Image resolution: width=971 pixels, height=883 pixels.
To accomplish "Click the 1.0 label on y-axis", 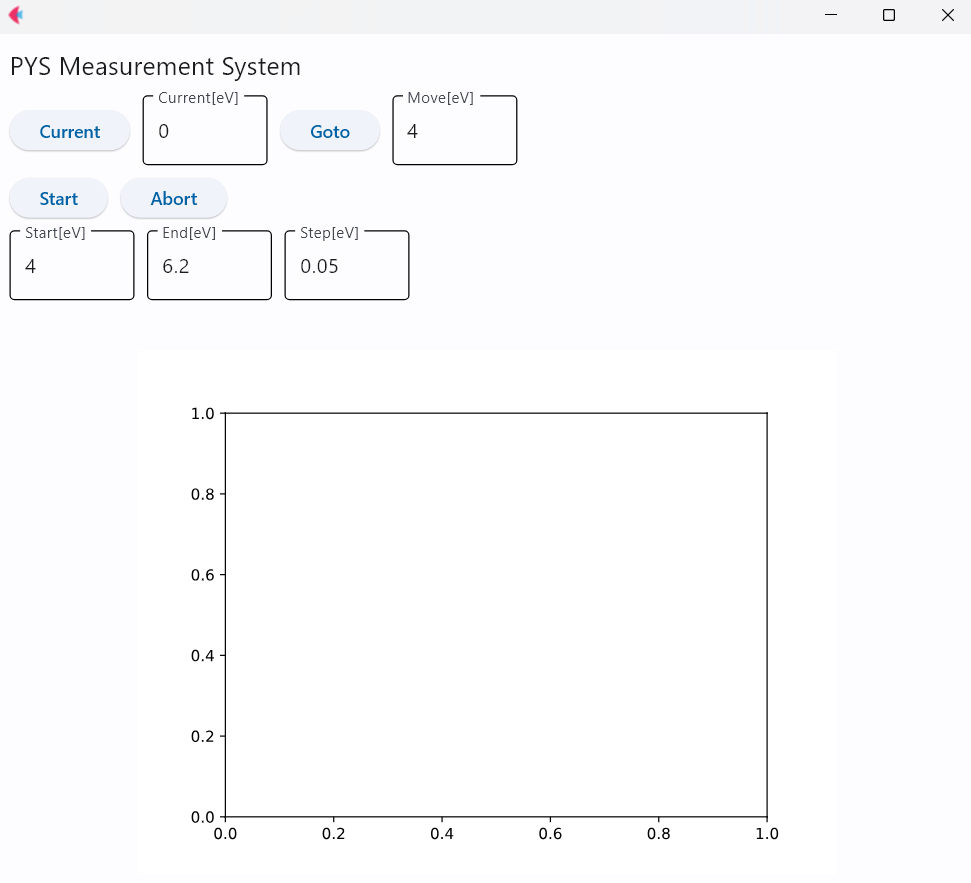I will coord(201,413).
